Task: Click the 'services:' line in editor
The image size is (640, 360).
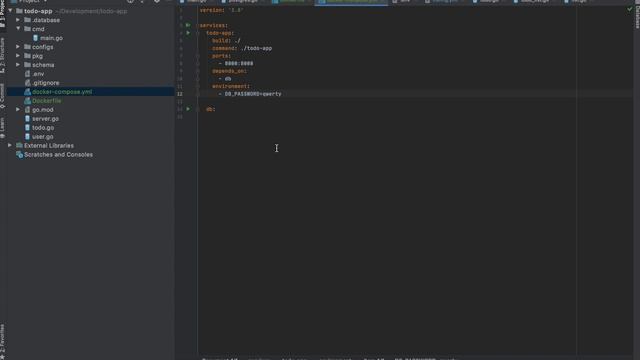Action: pos(213,25)
